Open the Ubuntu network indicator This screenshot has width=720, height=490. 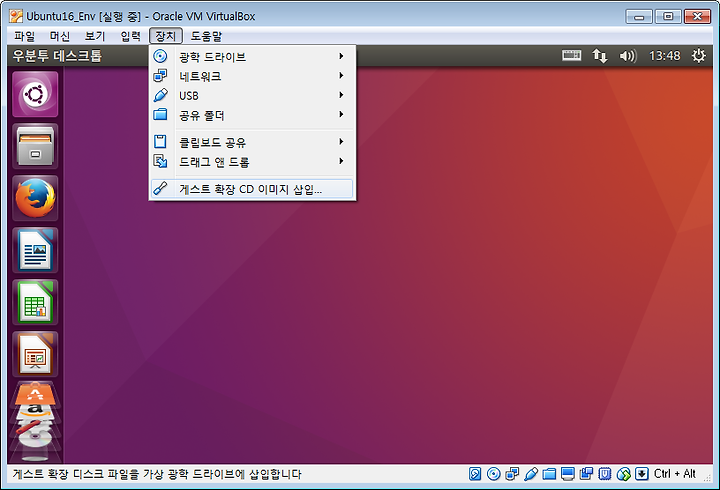click(x=599, y=56)
